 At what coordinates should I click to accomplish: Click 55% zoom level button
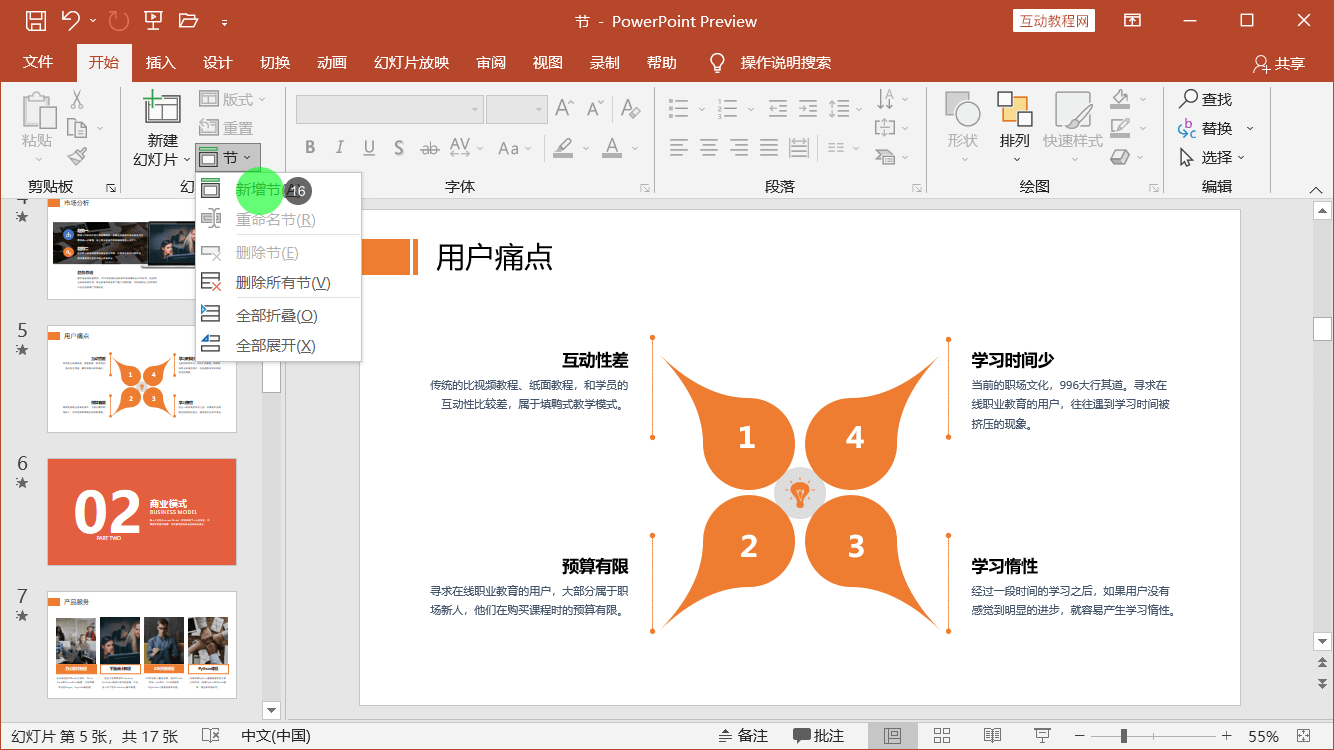[1263, 736]
